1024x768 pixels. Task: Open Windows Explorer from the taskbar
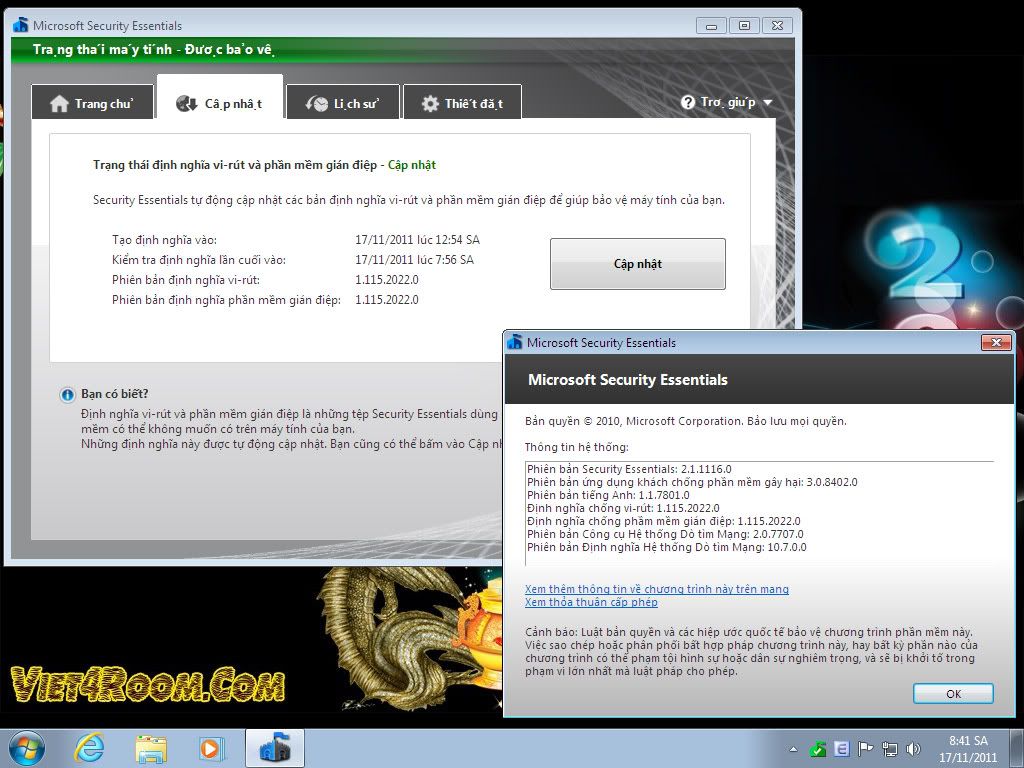(x=151, y=748)
